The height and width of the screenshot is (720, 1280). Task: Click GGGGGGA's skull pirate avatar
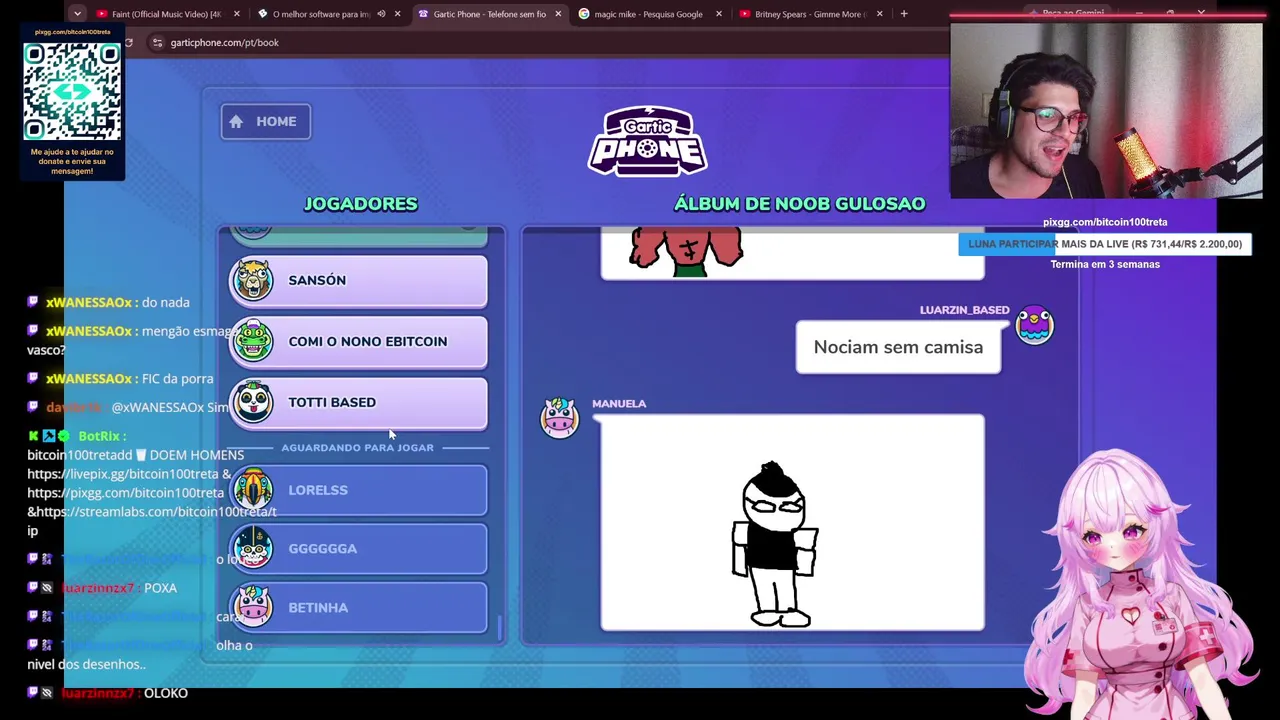(x=253, y=548)
